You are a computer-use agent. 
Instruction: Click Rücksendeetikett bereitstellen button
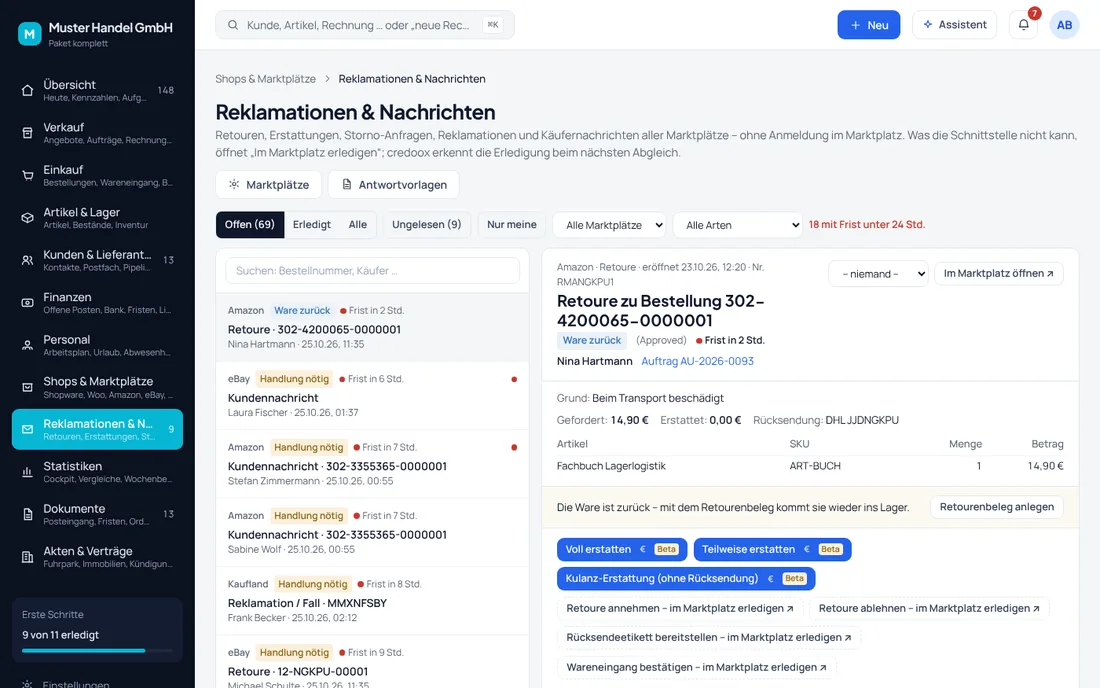pos(709,638)
